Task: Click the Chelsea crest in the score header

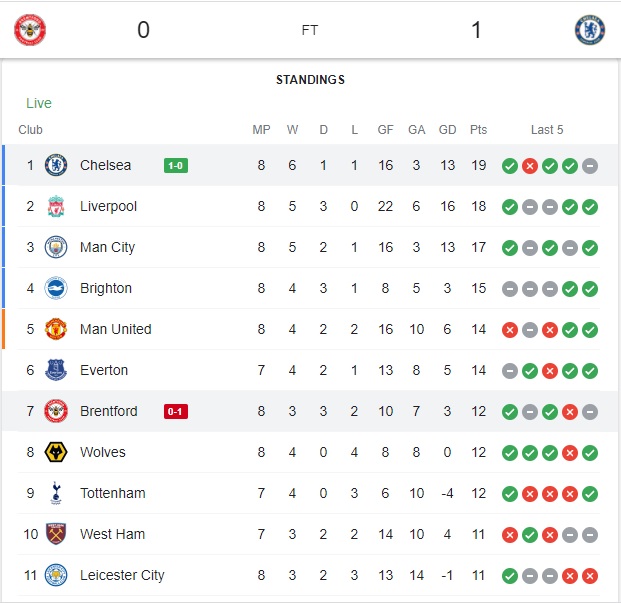Action: click(590, 30)
